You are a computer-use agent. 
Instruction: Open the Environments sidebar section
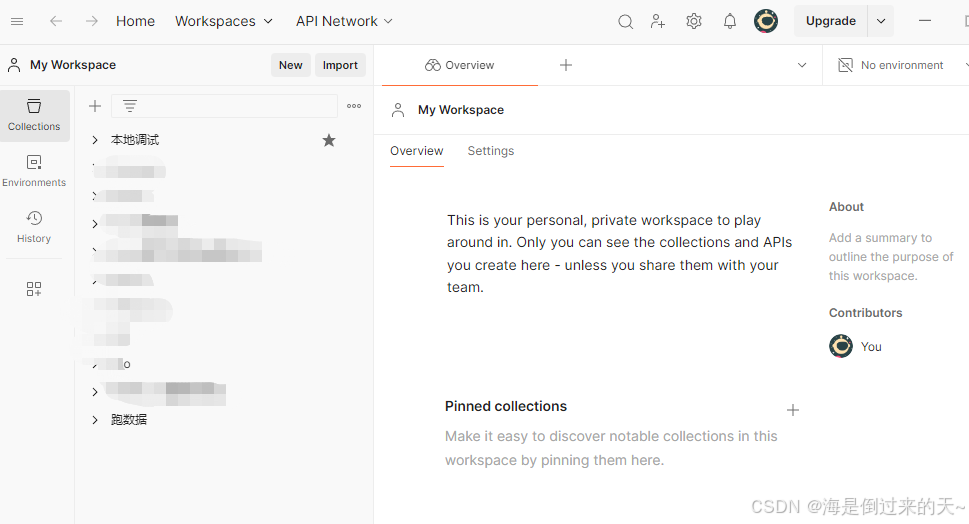pos(34,171)
